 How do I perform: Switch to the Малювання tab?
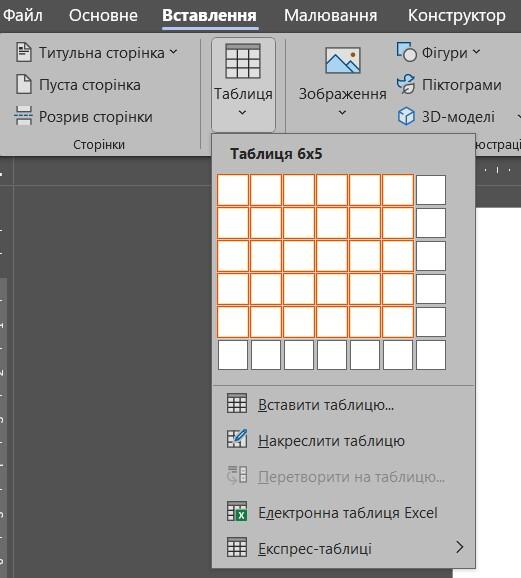click(x=330, y=15)
